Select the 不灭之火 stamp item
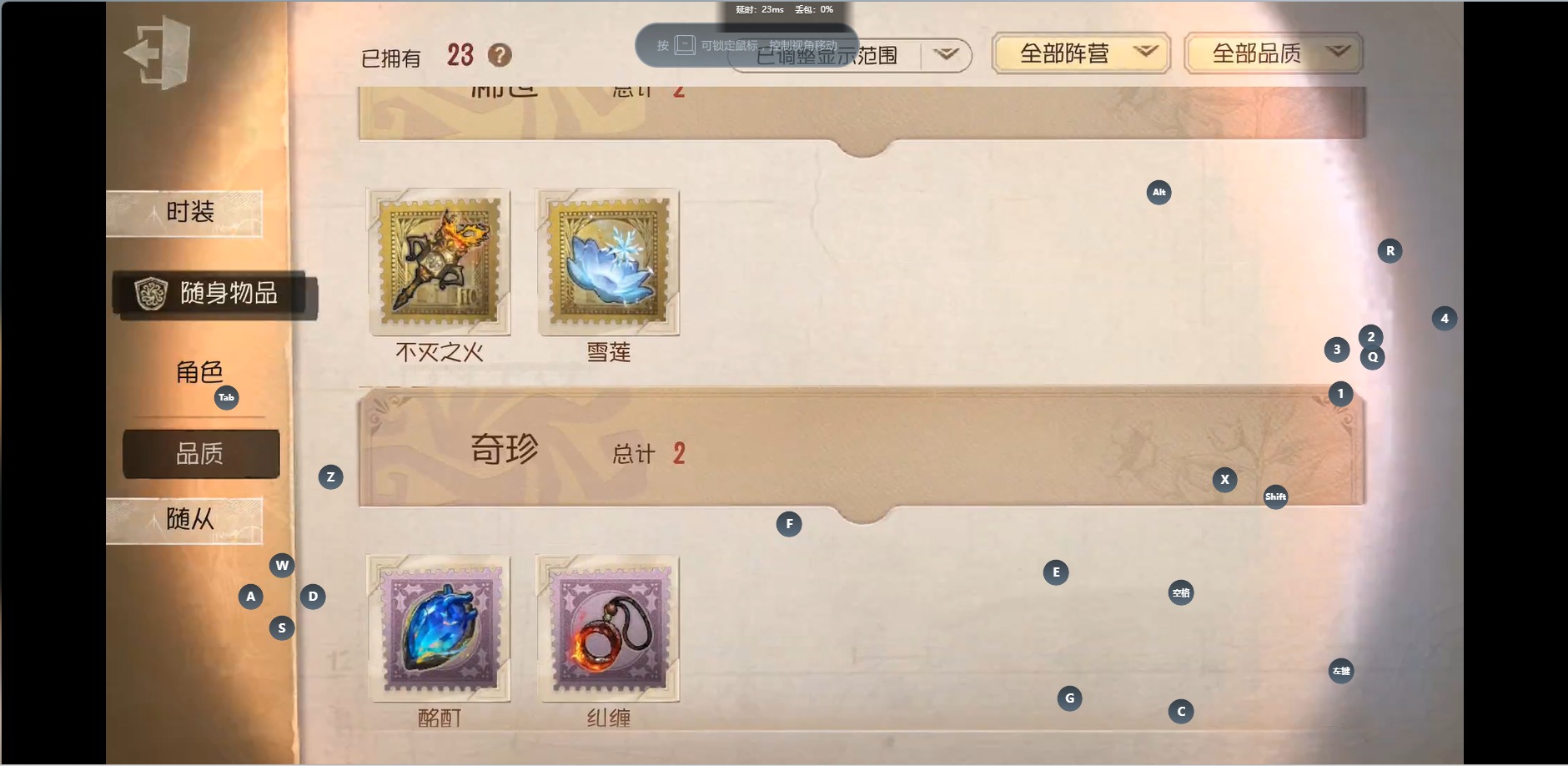This screenshot has height=766, width=1568. coord(439,262)
